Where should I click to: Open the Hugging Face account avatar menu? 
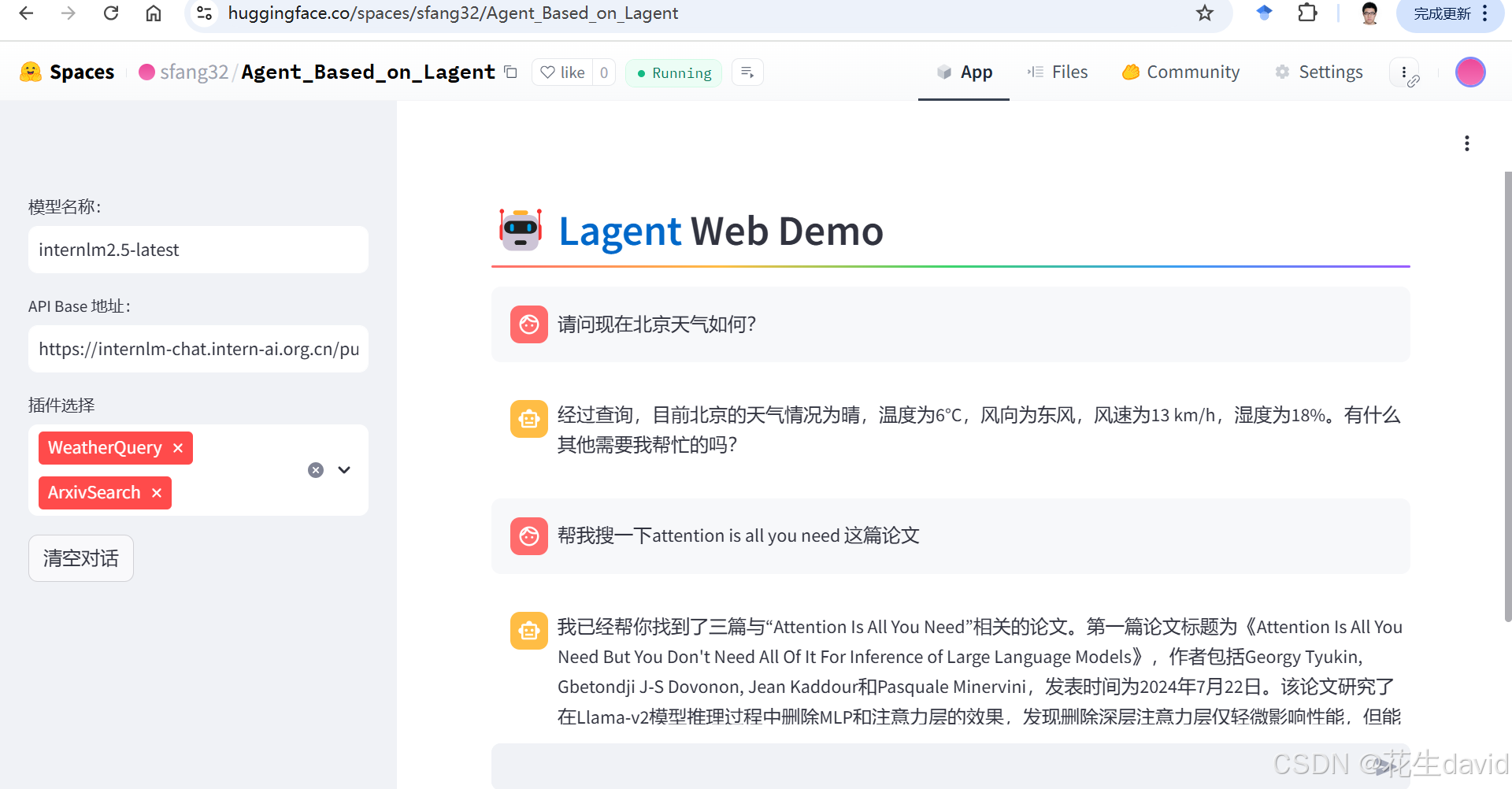click(1470, 72)
